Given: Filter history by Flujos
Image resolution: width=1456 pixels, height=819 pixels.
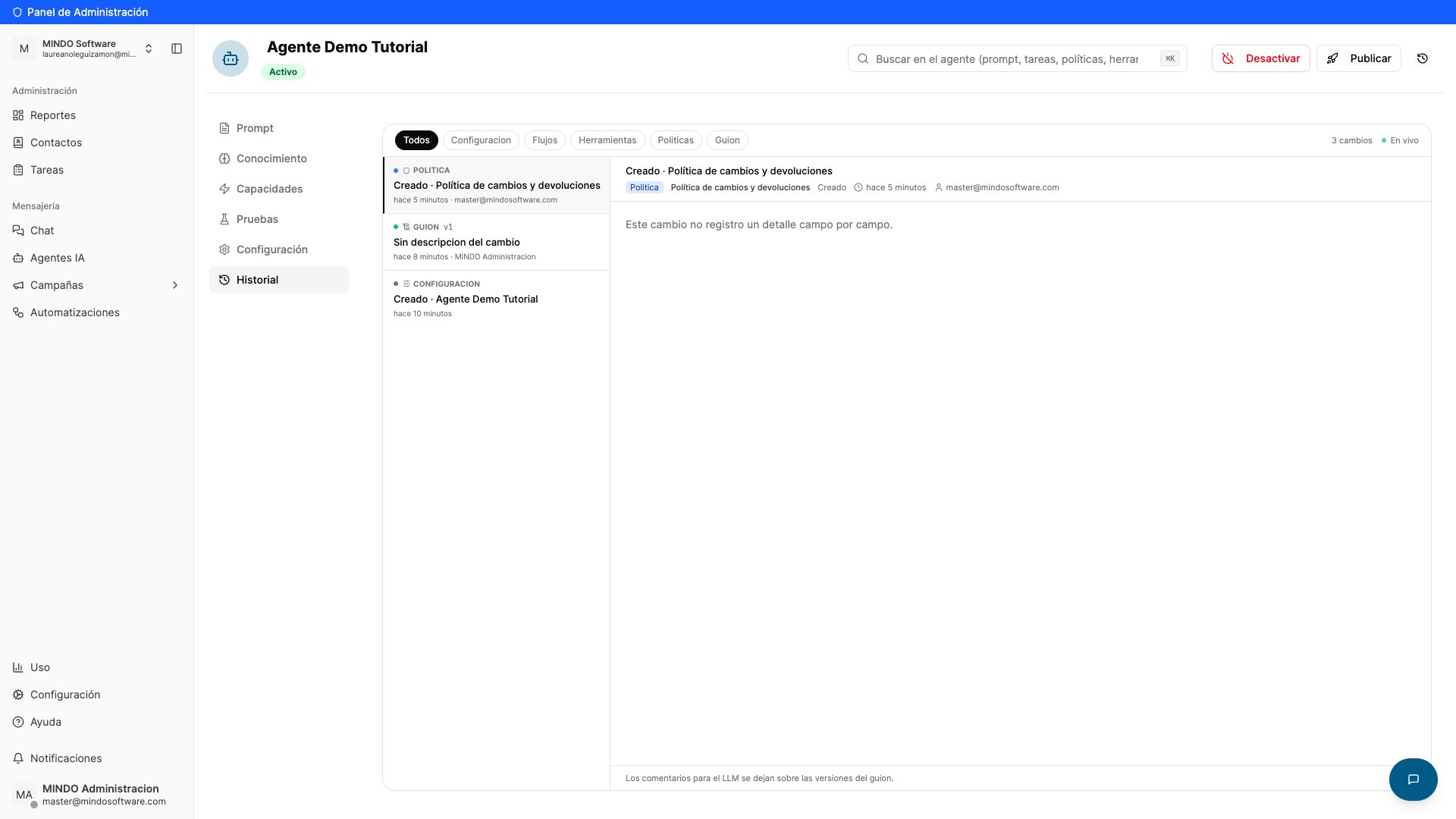Looking at the screenshot, I should 544,140.
